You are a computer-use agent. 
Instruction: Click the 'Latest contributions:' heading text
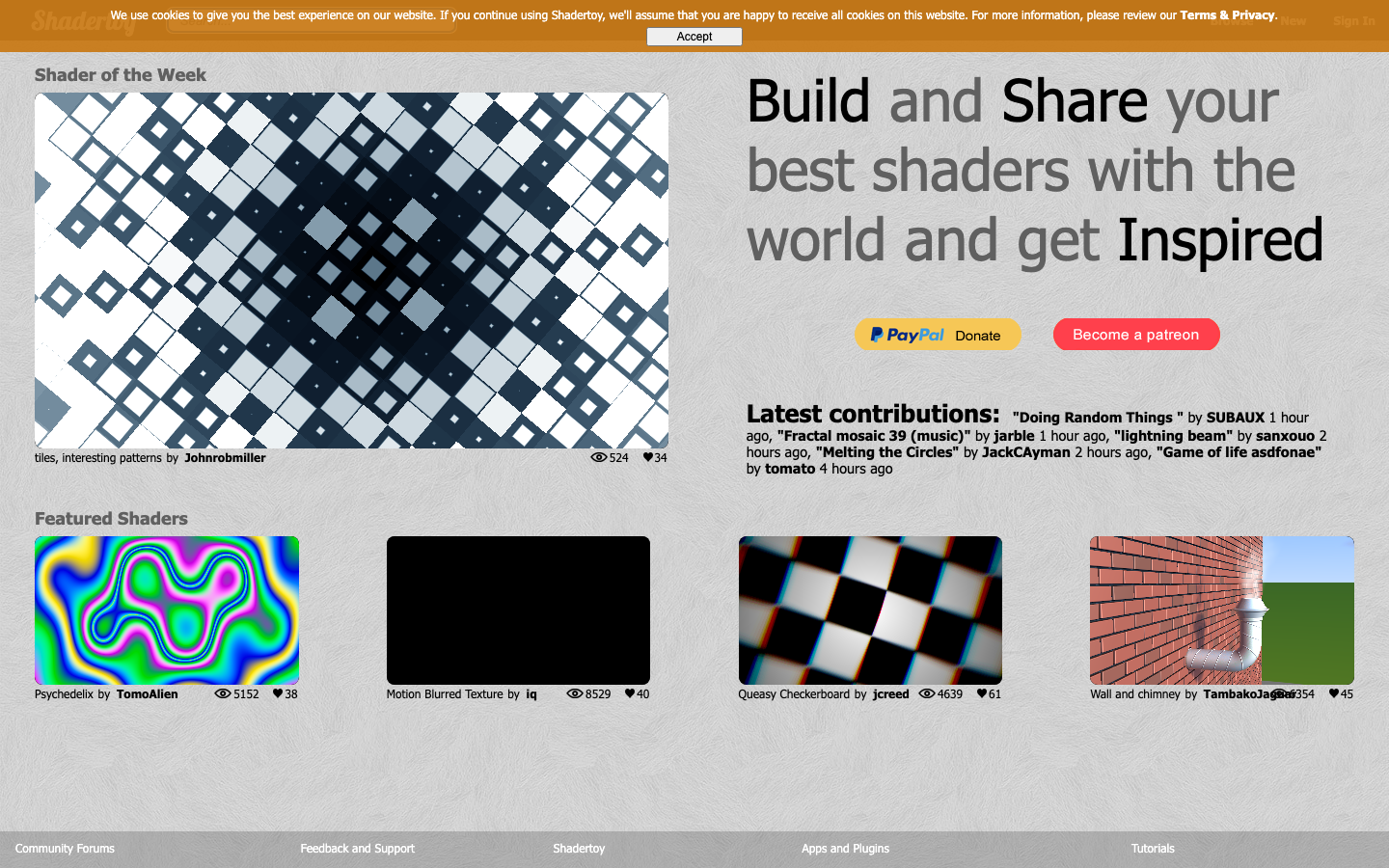pyautogui.click(x=873, y=414)
